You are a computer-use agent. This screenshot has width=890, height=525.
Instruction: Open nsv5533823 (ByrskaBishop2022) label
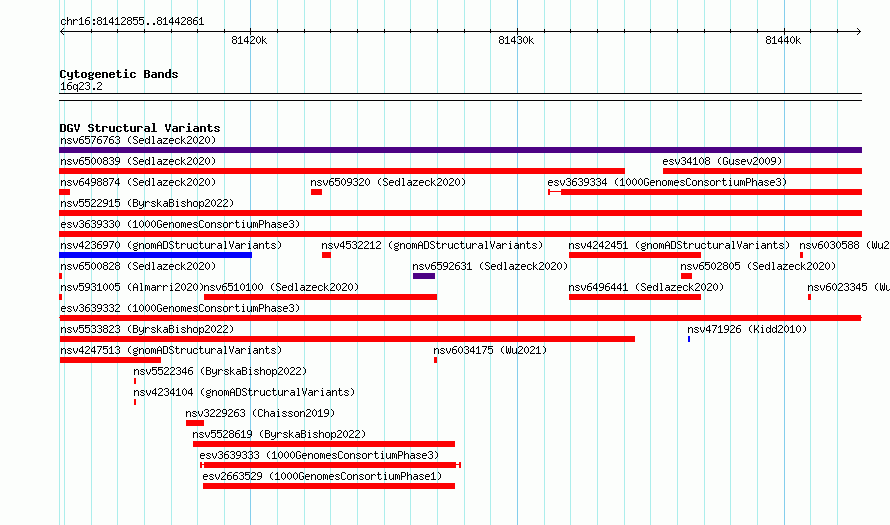(x=147, y=329)
